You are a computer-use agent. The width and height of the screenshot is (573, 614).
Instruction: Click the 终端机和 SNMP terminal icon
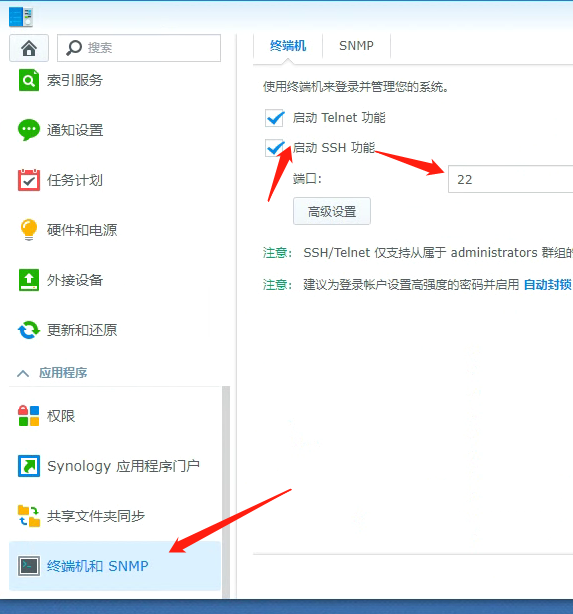(x=29, y=566)
